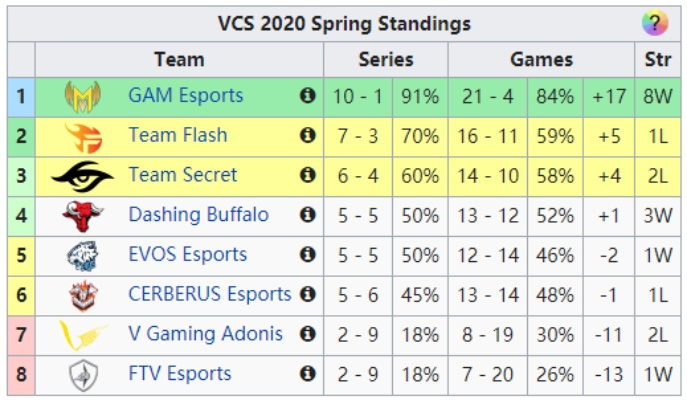Image resolution: width=687 pixels, height=400 pixels.
Task: Click the Team Flash logo icon
Action: 82,136
